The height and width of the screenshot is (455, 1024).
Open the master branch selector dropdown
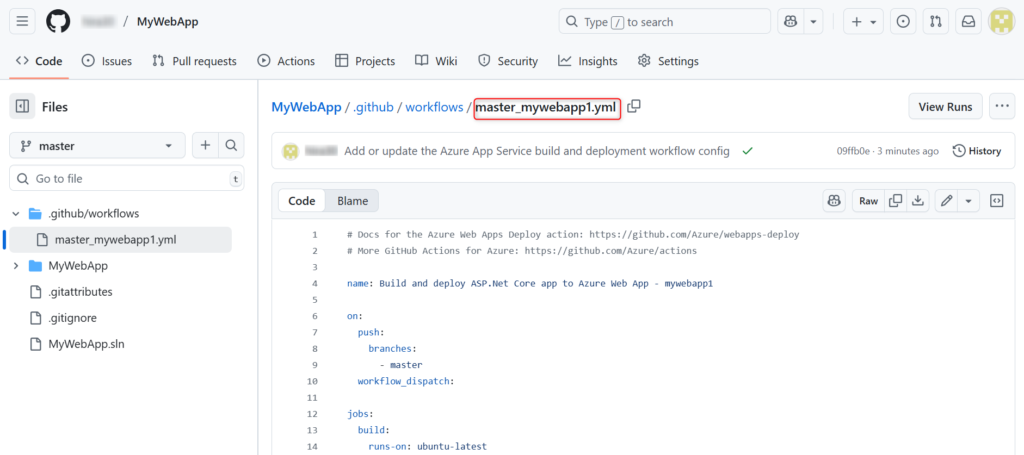coord(97,146)
